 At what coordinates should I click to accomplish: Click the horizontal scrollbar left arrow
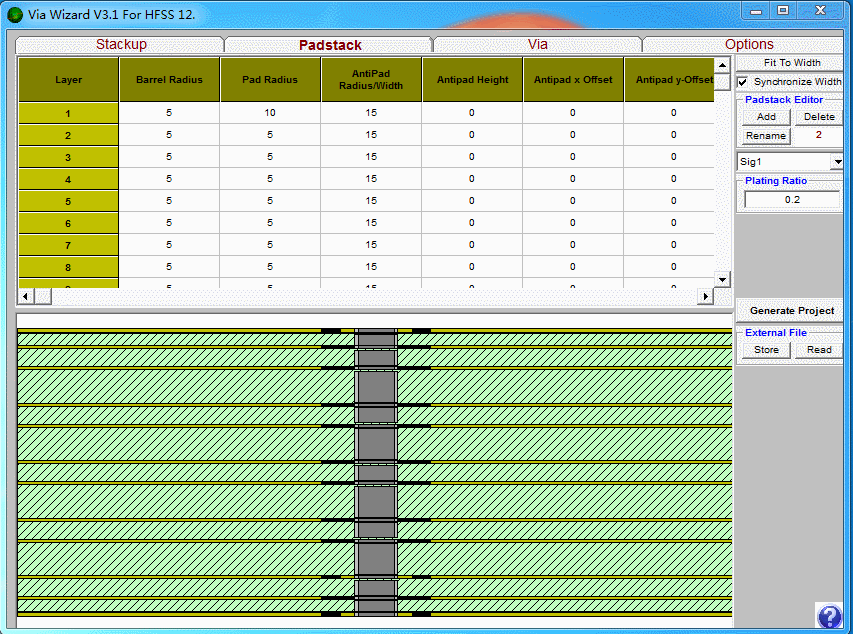[x=26, y=296]
